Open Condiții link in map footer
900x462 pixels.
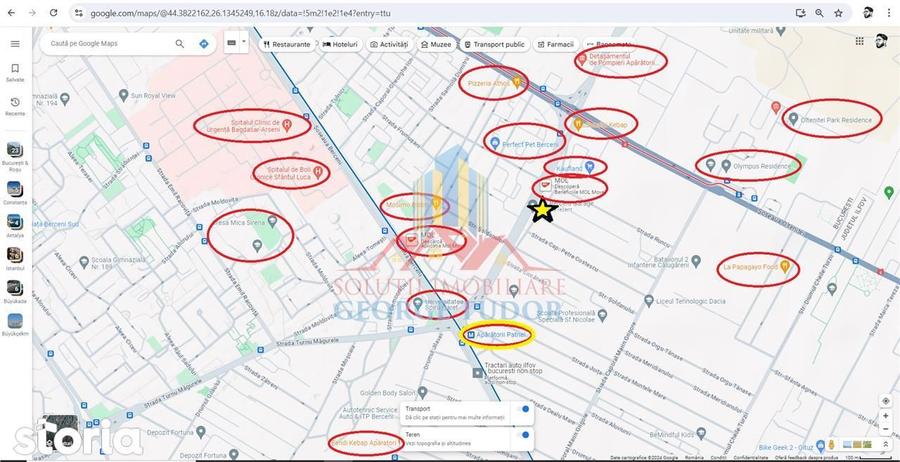point(717,458)
